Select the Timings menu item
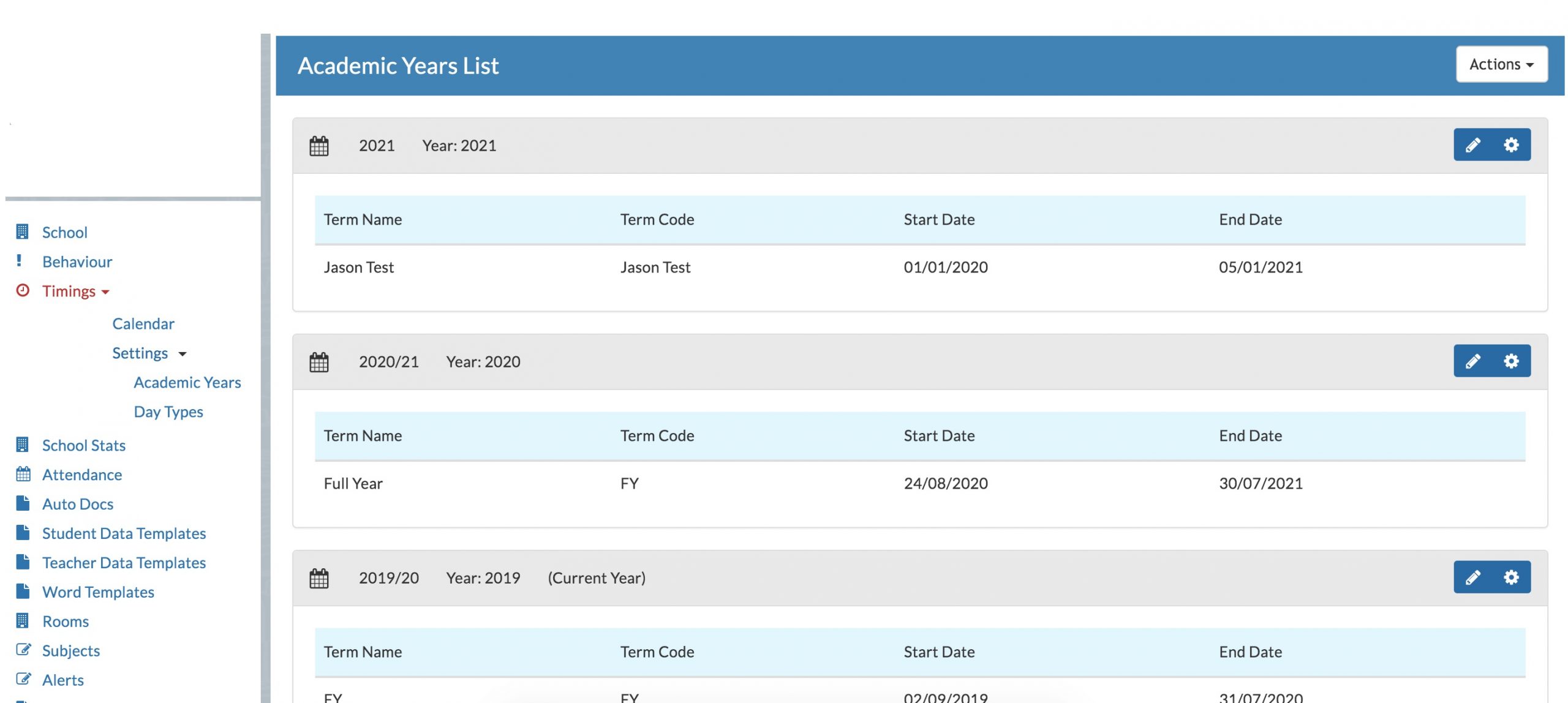Screen dimensions: 1568x703 pos(69,291)
